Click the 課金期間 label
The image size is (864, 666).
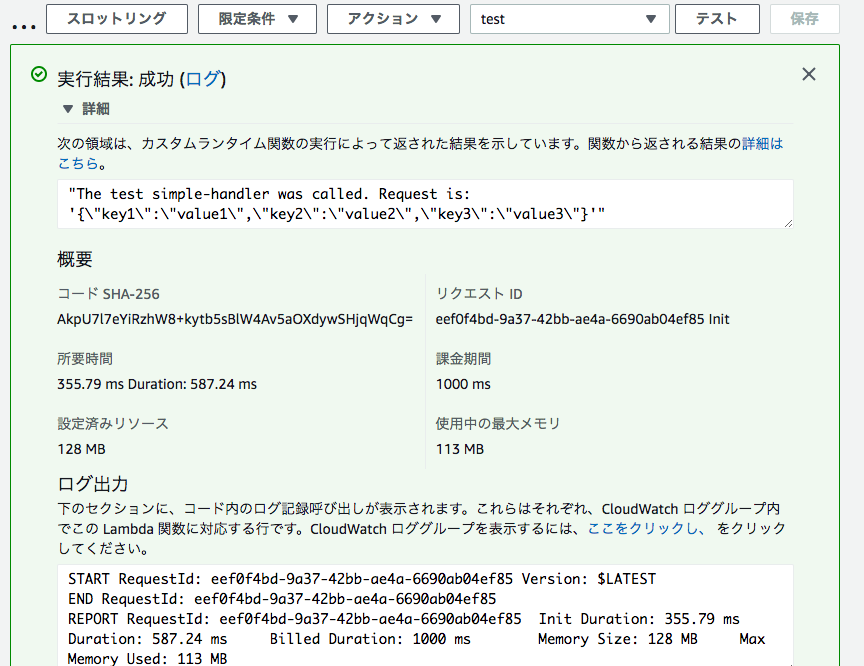463,359
